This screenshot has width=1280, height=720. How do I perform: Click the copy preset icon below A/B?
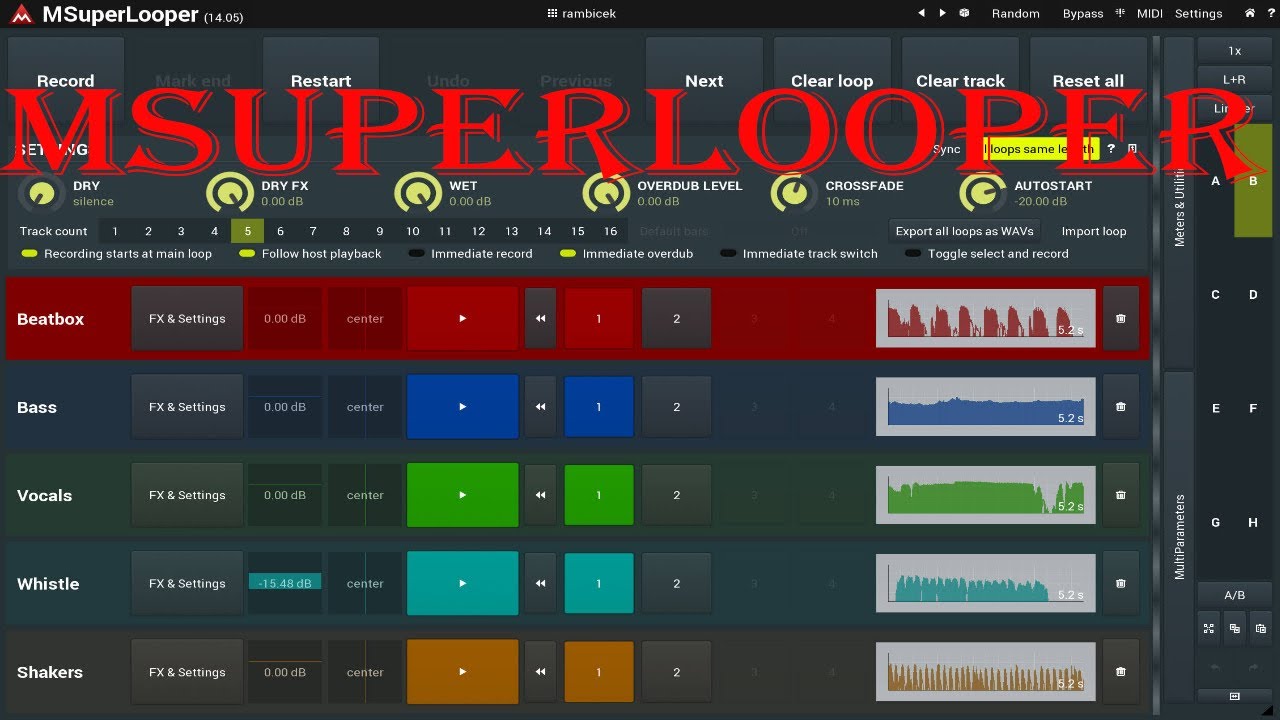point(1235,628)
